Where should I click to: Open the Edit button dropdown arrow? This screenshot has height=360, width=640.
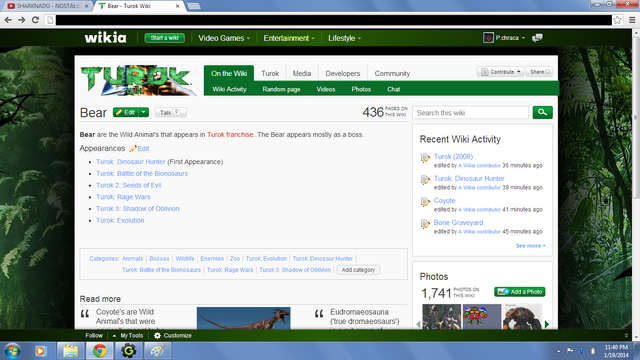pos(144,112)
